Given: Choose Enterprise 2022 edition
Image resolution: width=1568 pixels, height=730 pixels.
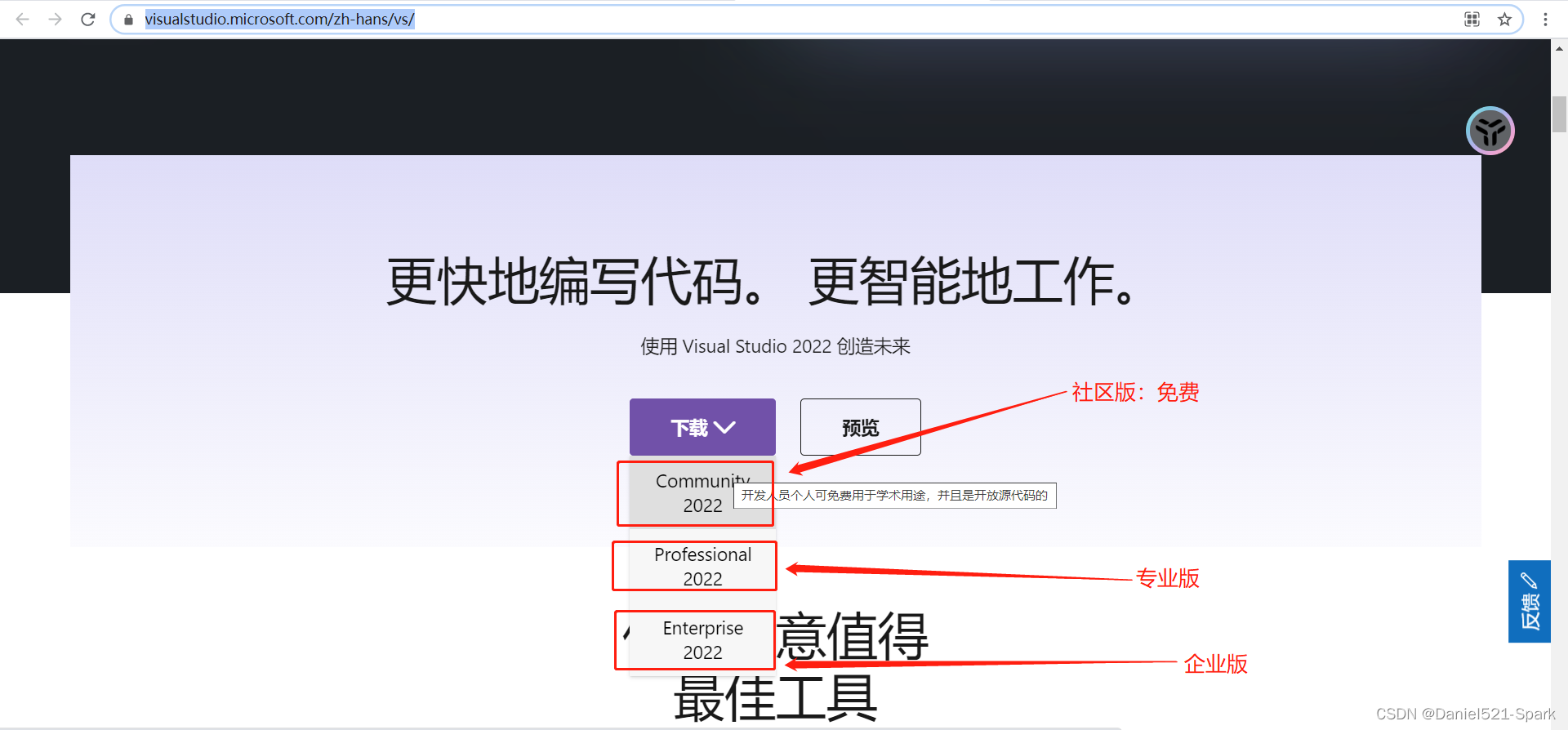Looking at the screenshot, I should [702, 639].
